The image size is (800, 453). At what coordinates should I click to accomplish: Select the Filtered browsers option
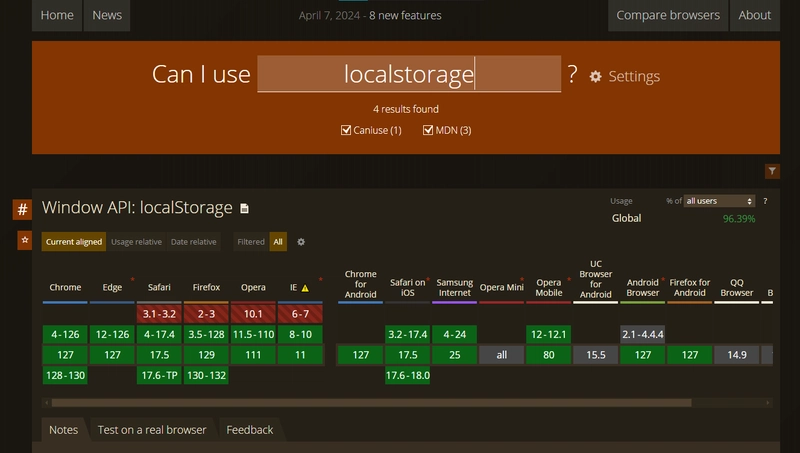click(x=251, y=242)
